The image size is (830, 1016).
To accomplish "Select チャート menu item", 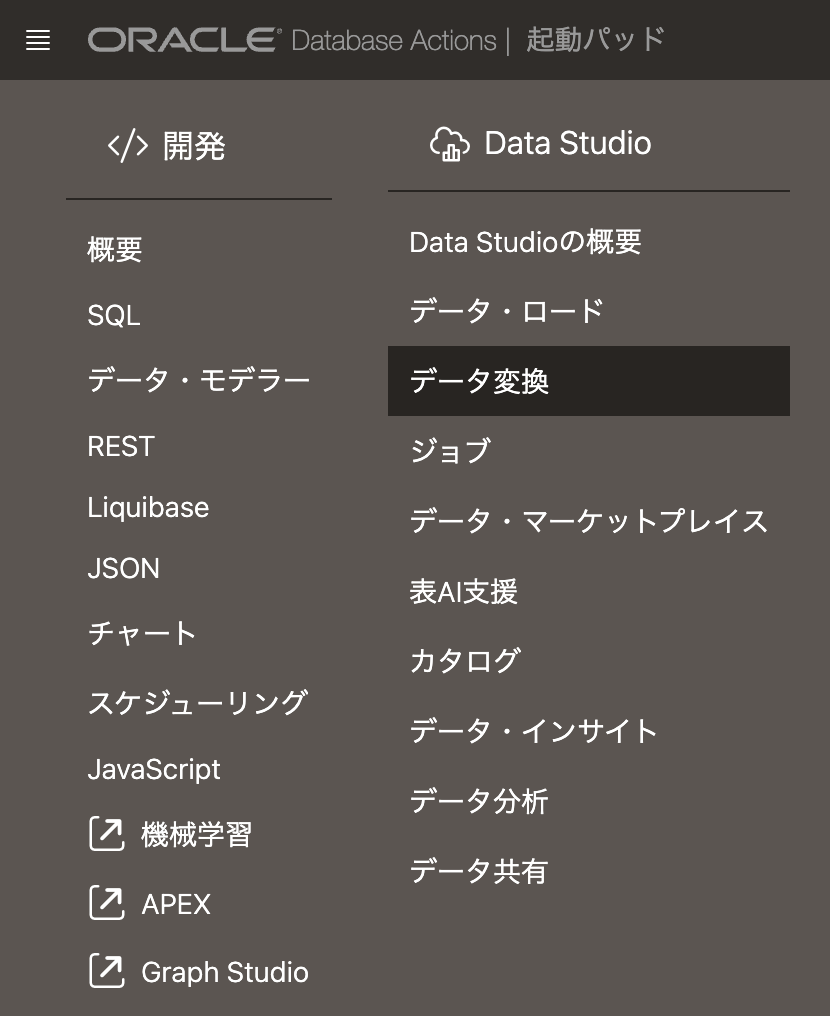I will tap(141, 634).
